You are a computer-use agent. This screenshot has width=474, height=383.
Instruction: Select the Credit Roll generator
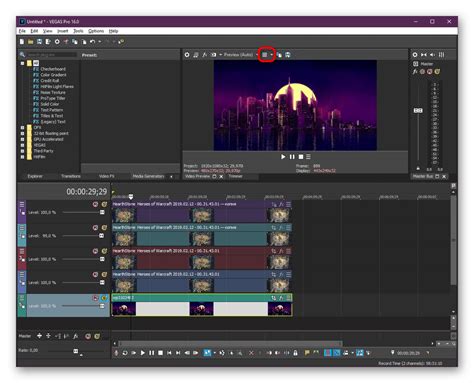[50, 81]
